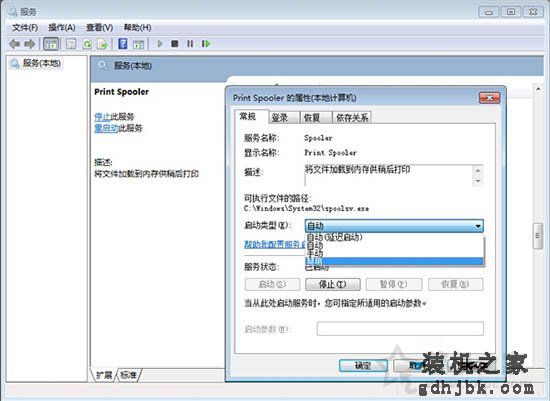Click the Start Service play icon
Viewport: 550px width, 401px height.
[160, 44]
